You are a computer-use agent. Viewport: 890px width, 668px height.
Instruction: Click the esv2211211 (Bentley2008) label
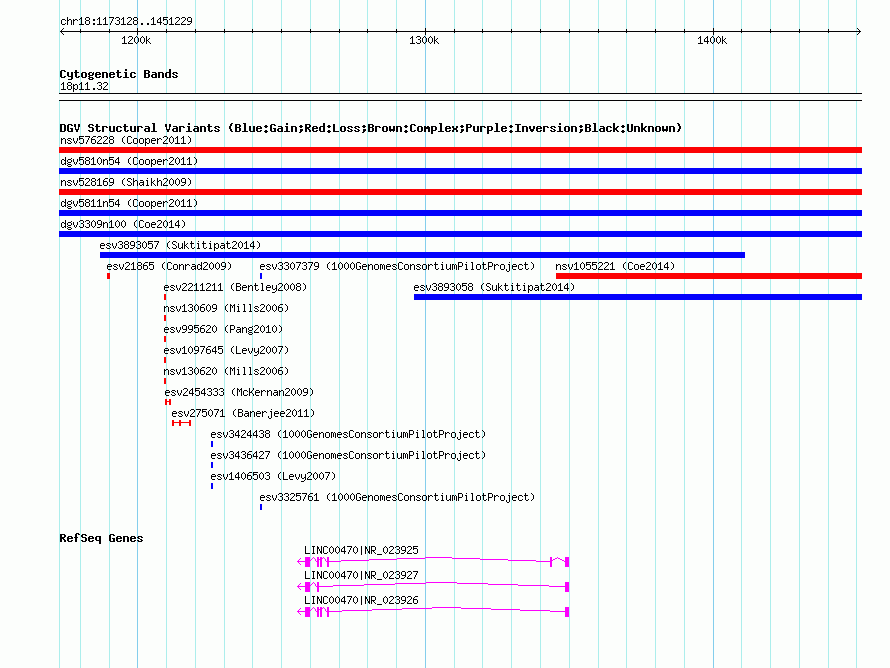[x=235, y=287]
